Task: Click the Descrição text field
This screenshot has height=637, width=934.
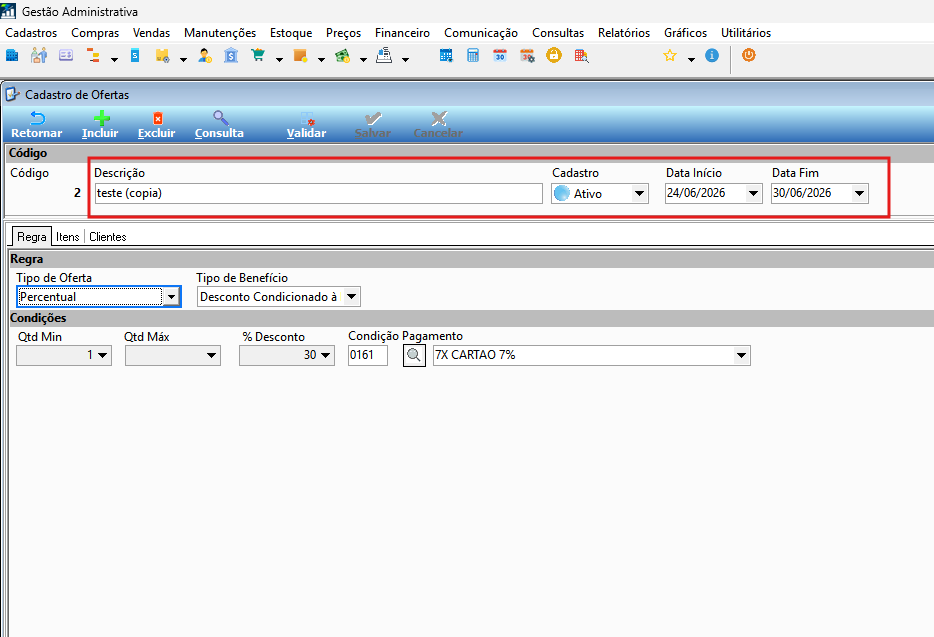Action: coord(319,194)
